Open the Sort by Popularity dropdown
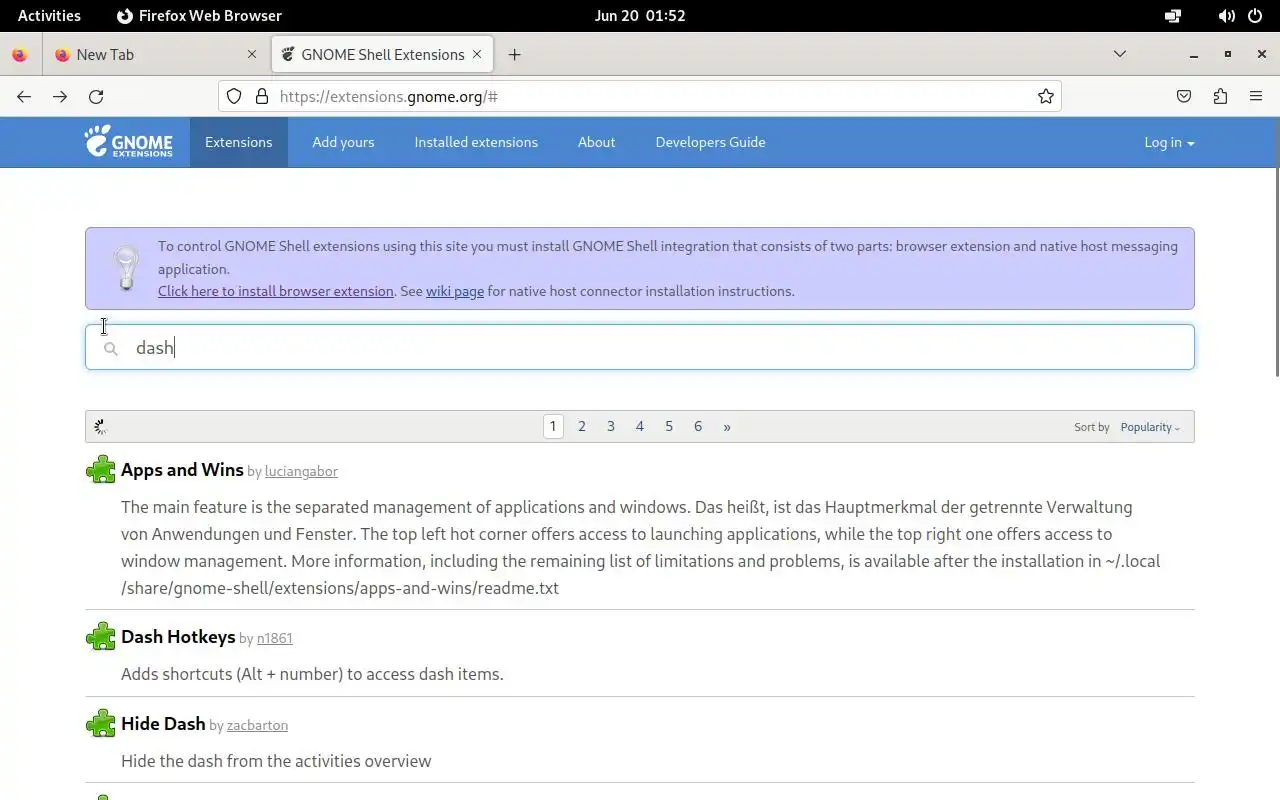The height and width of the screenshot is (800, 1280). point(1150,427)
